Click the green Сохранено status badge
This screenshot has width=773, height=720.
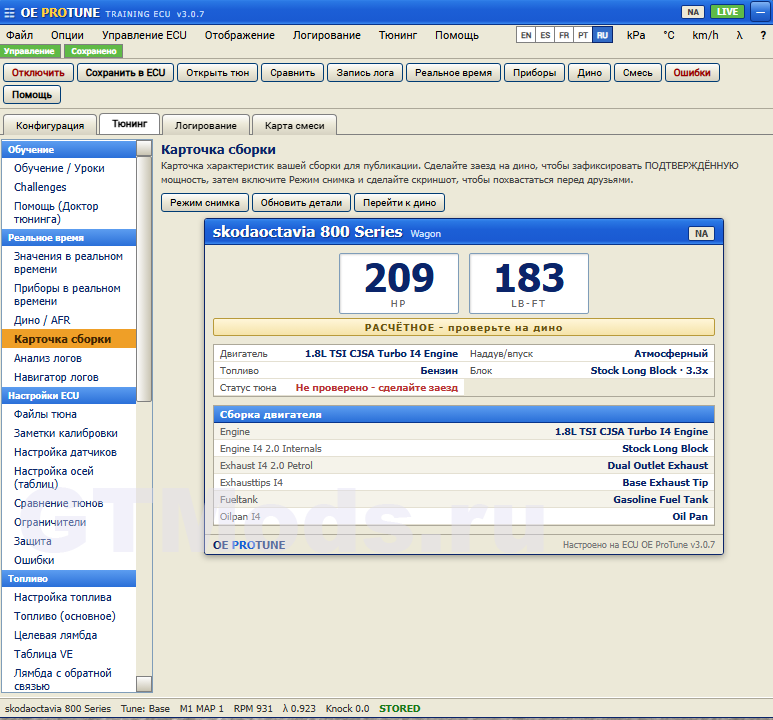94,51
